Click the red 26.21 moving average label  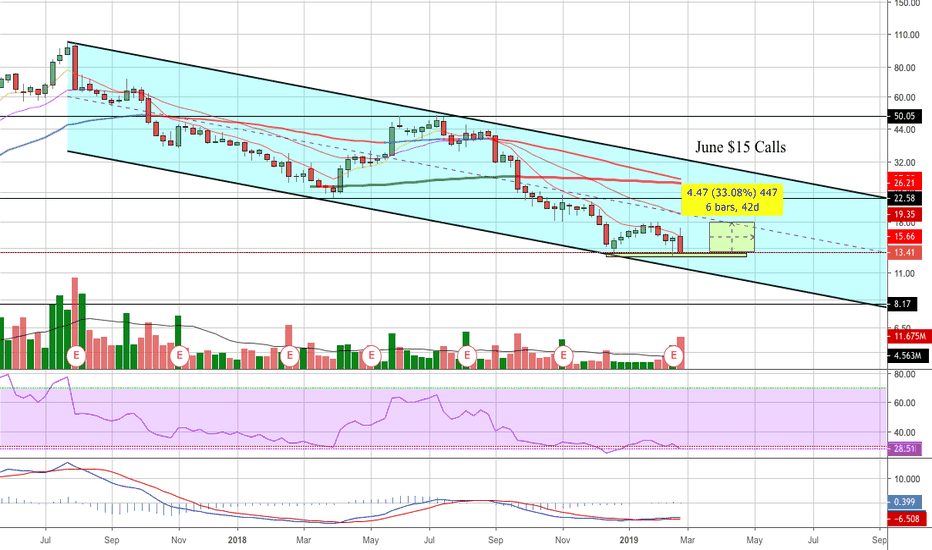[904, 182]
